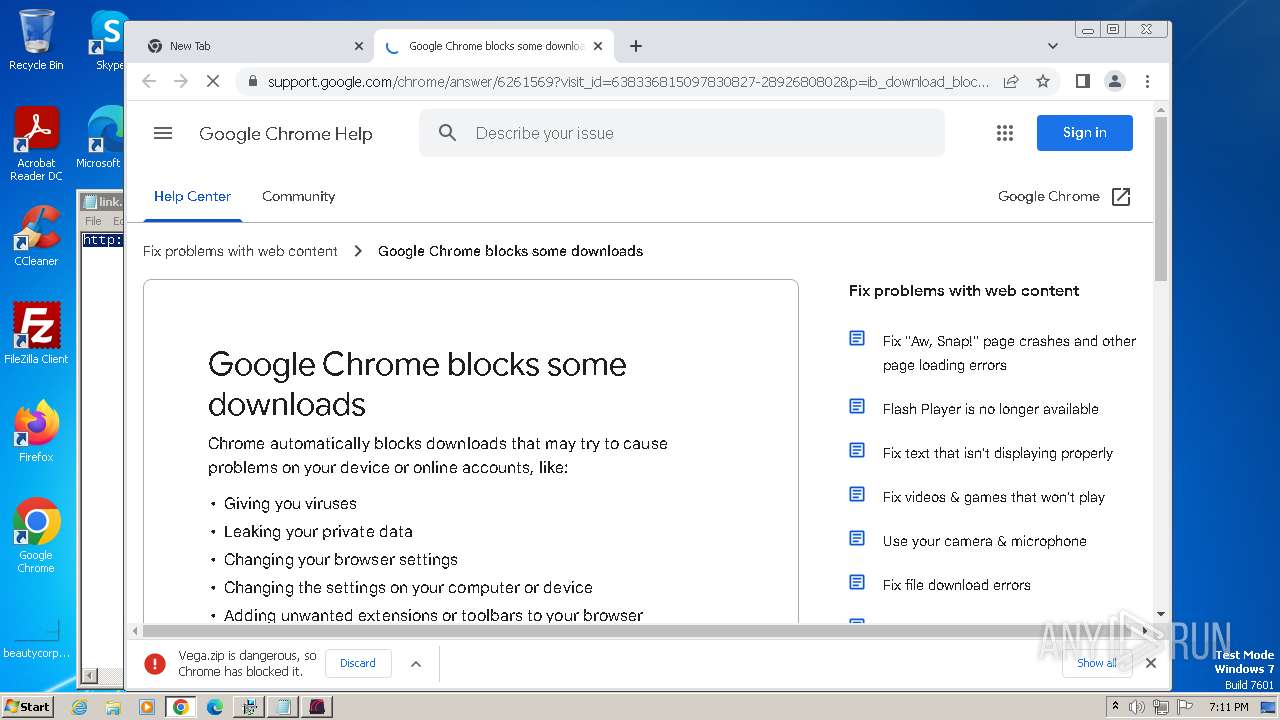Bookmark this page with star icon
1280x720 pixels.
(1043, 81)
